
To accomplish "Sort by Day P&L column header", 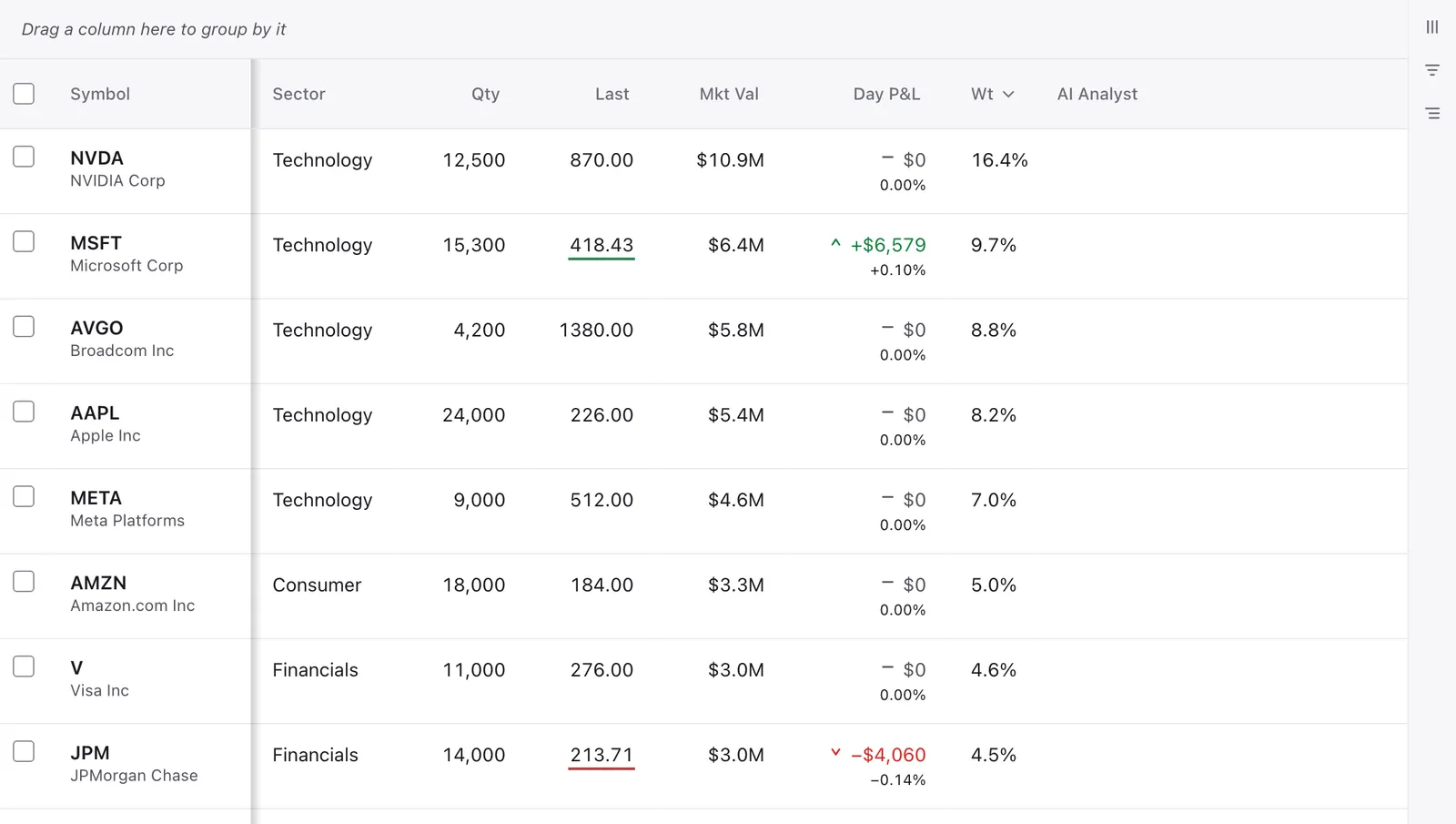I will coord(886,94).
